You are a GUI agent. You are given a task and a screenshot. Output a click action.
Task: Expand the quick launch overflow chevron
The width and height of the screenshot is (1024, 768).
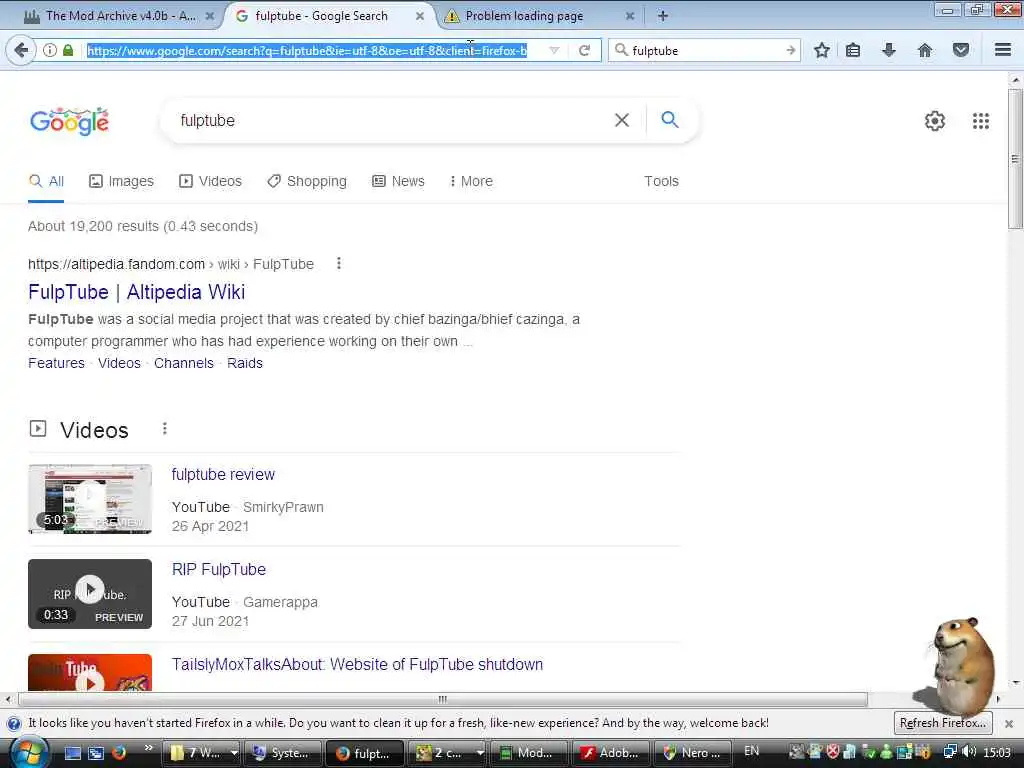(x=148, y=748)
